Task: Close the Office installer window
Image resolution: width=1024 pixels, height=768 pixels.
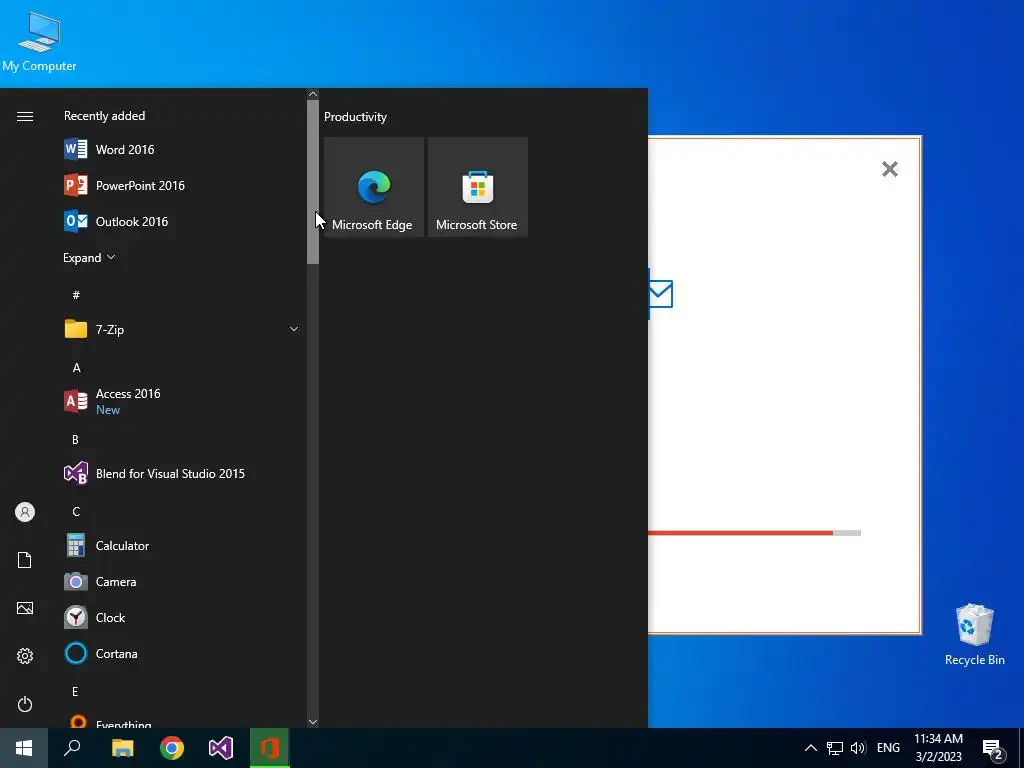Action: coord(889,169)
